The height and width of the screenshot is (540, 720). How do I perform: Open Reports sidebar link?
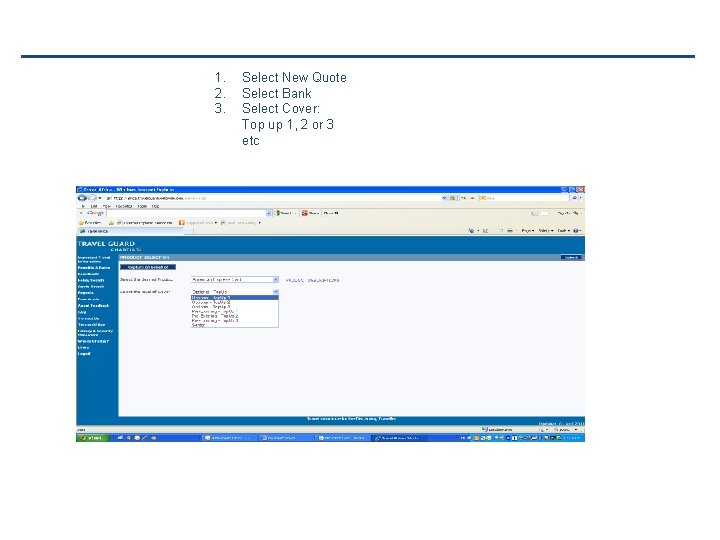85,292
